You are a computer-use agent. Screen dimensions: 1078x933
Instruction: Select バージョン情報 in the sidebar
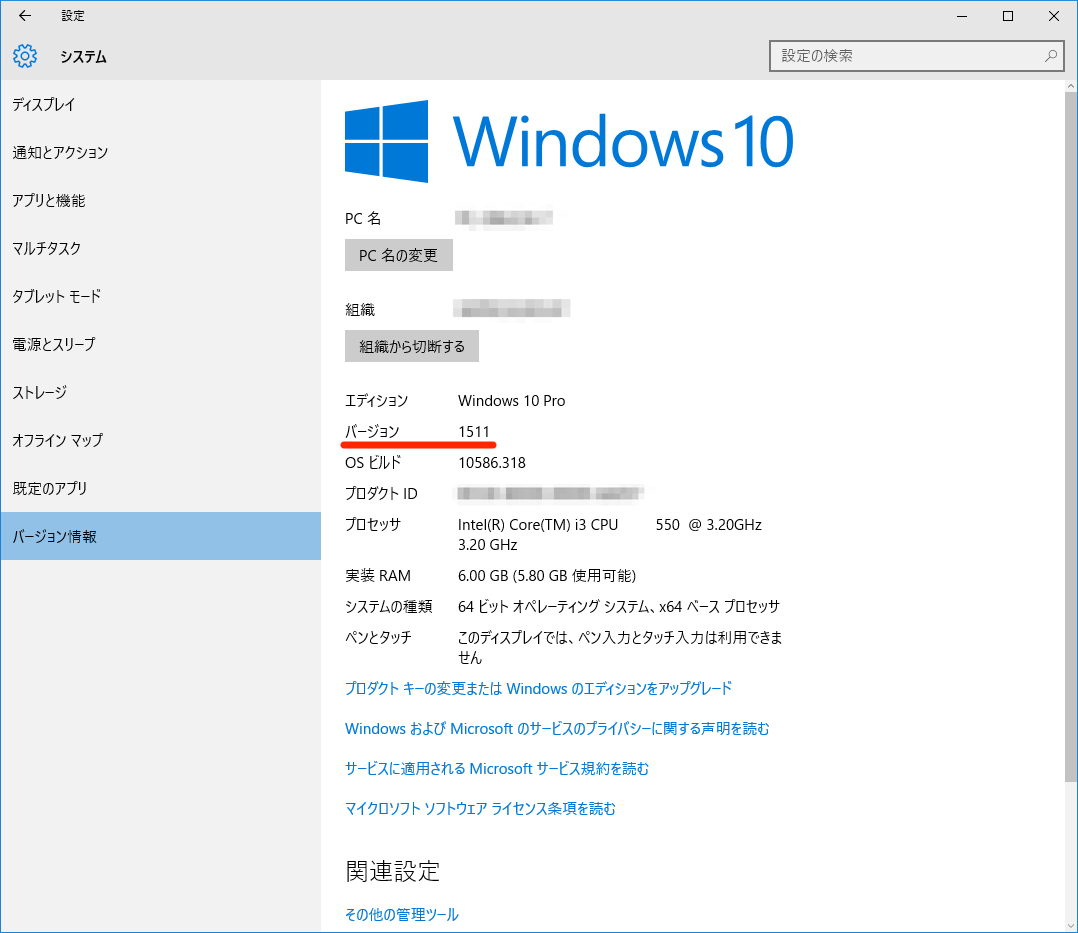pyautogui.click(x=161, y=536)
